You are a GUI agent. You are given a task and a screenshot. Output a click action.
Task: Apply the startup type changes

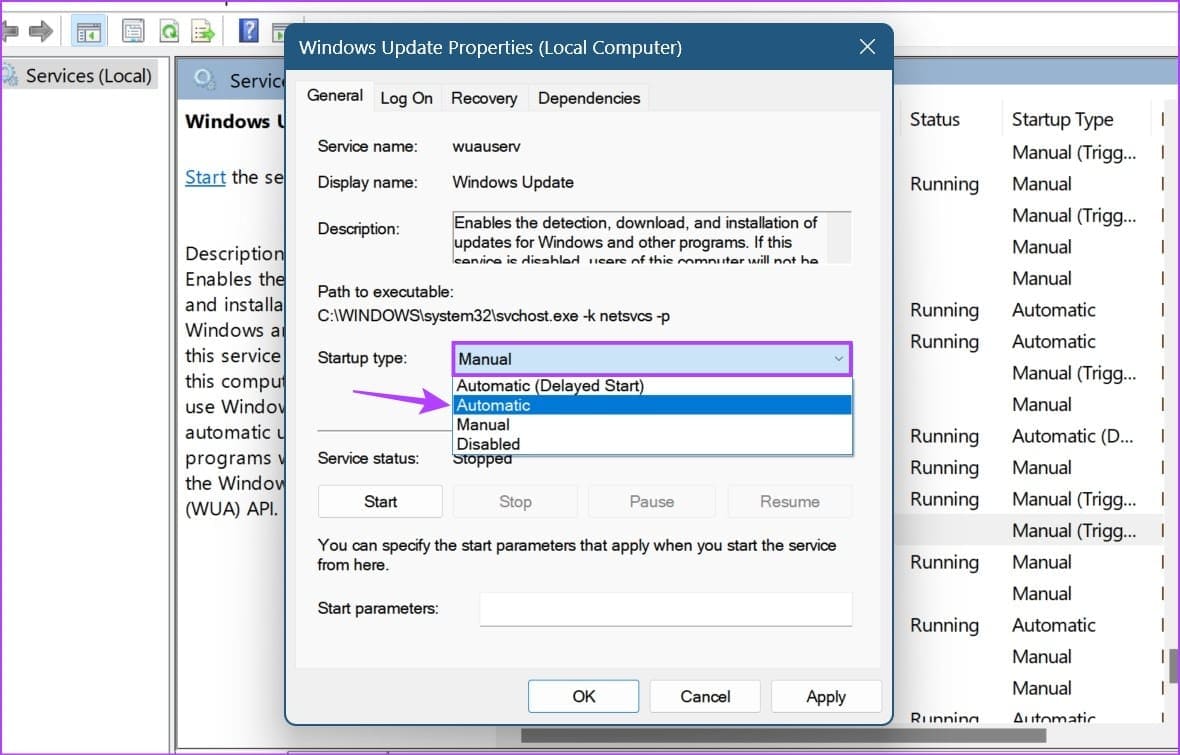point(826,696)
